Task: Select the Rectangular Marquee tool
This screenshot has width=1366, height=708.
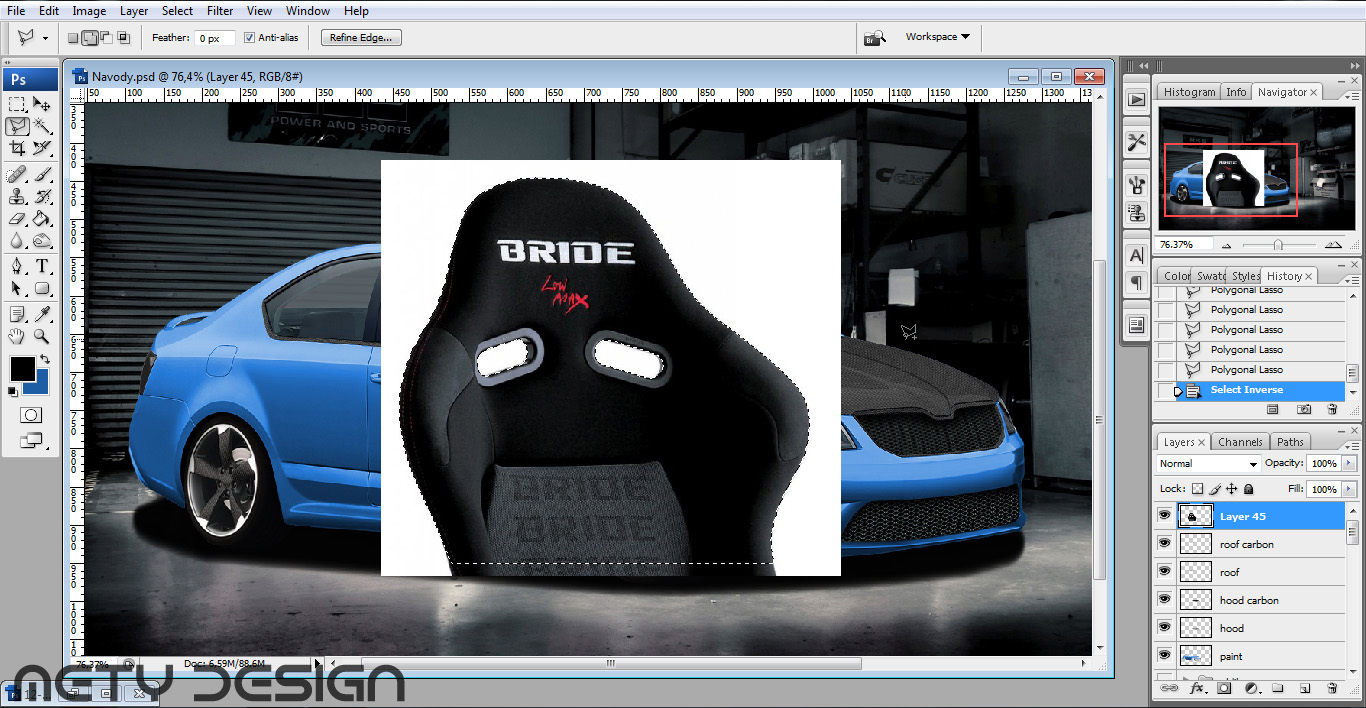Action: coord(17,104)
